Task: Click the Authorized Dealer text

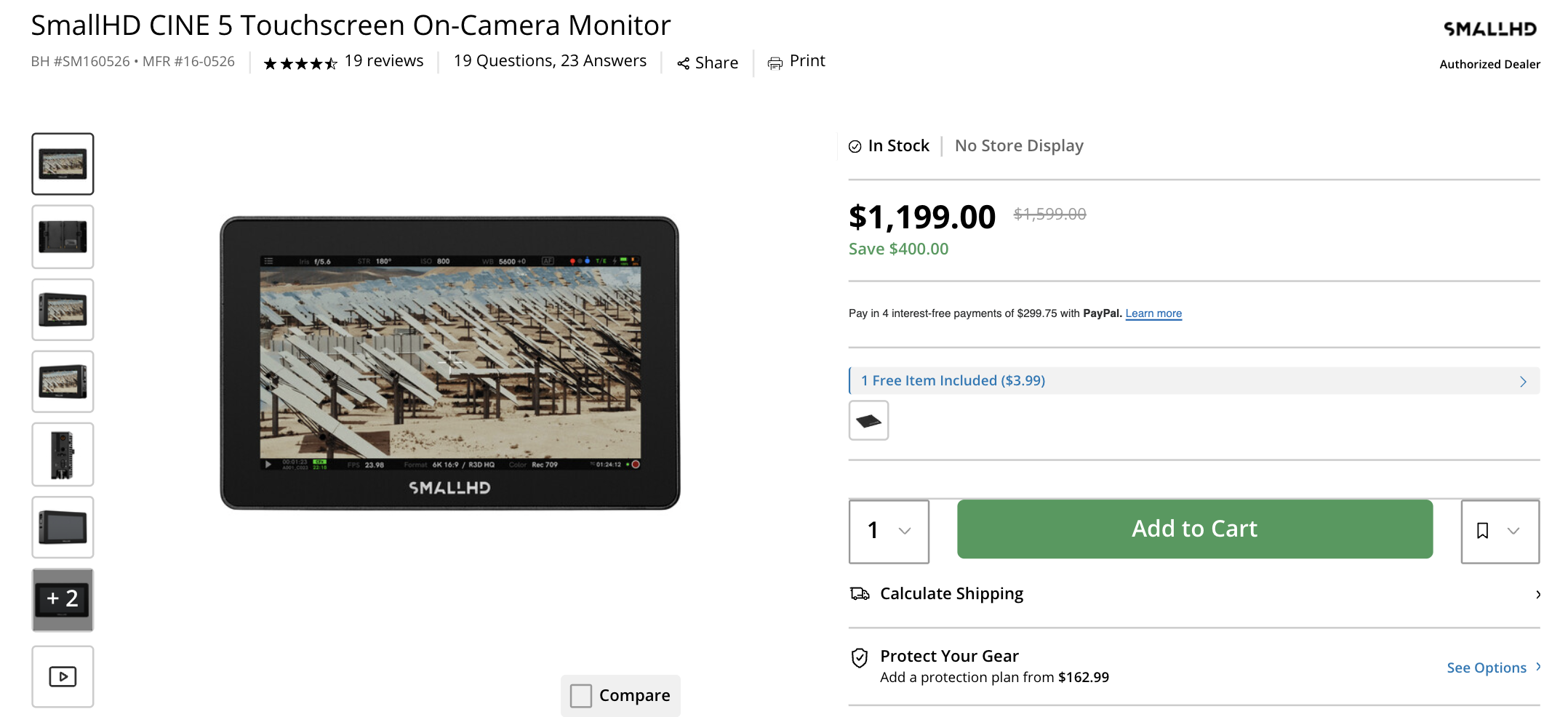Action: tap(1489, 64)
